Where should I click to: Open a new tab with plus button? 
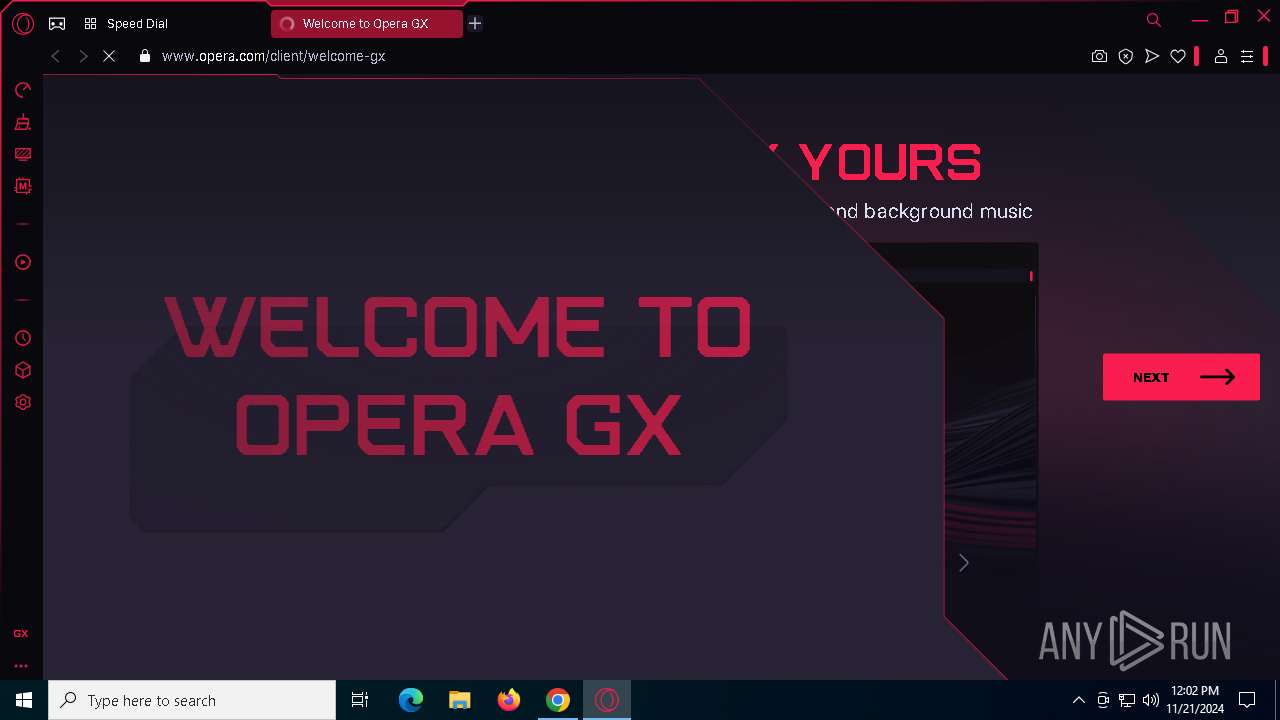pyautogui.click(x=475, y=23)
